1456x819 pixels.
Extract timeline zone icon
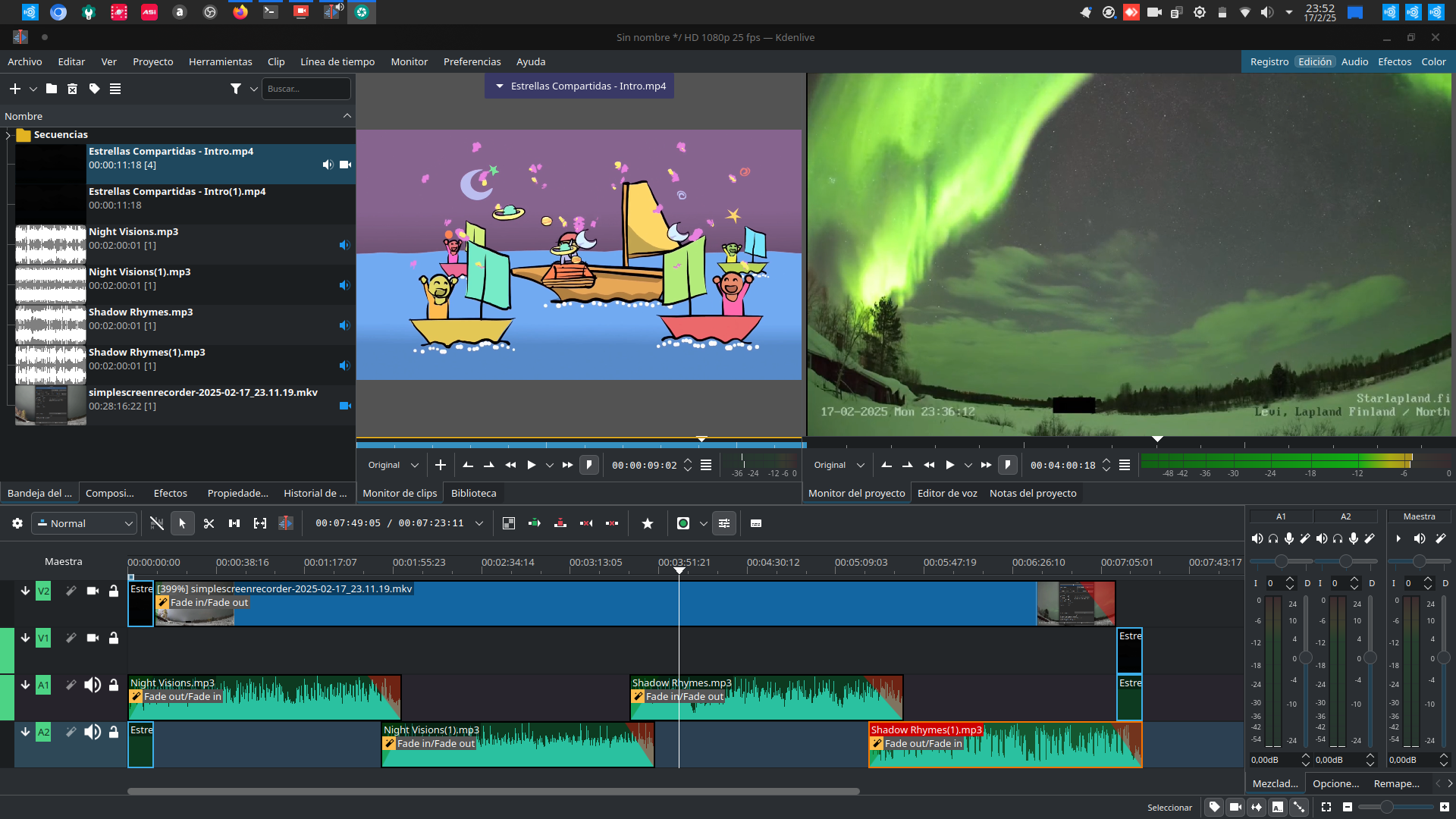tap(586, 523)
